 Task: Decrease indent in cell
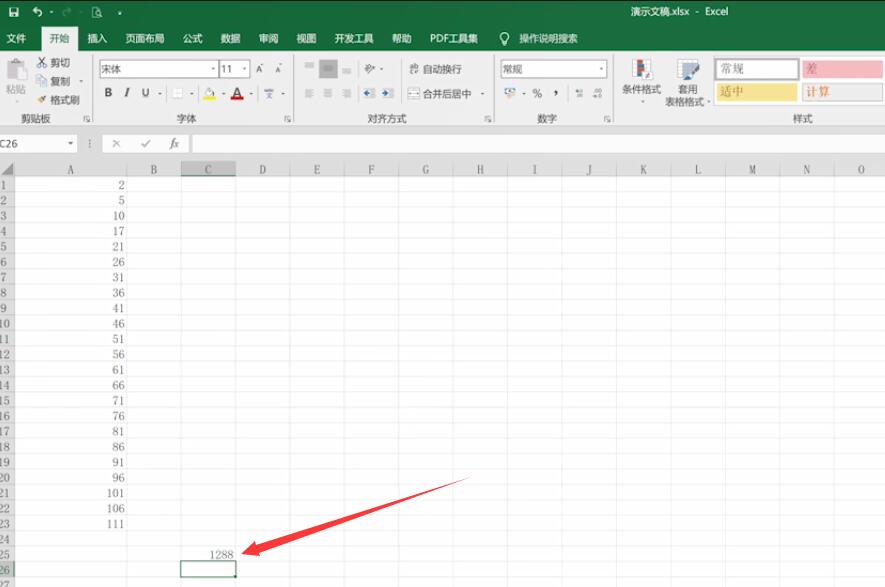point(369,93)
